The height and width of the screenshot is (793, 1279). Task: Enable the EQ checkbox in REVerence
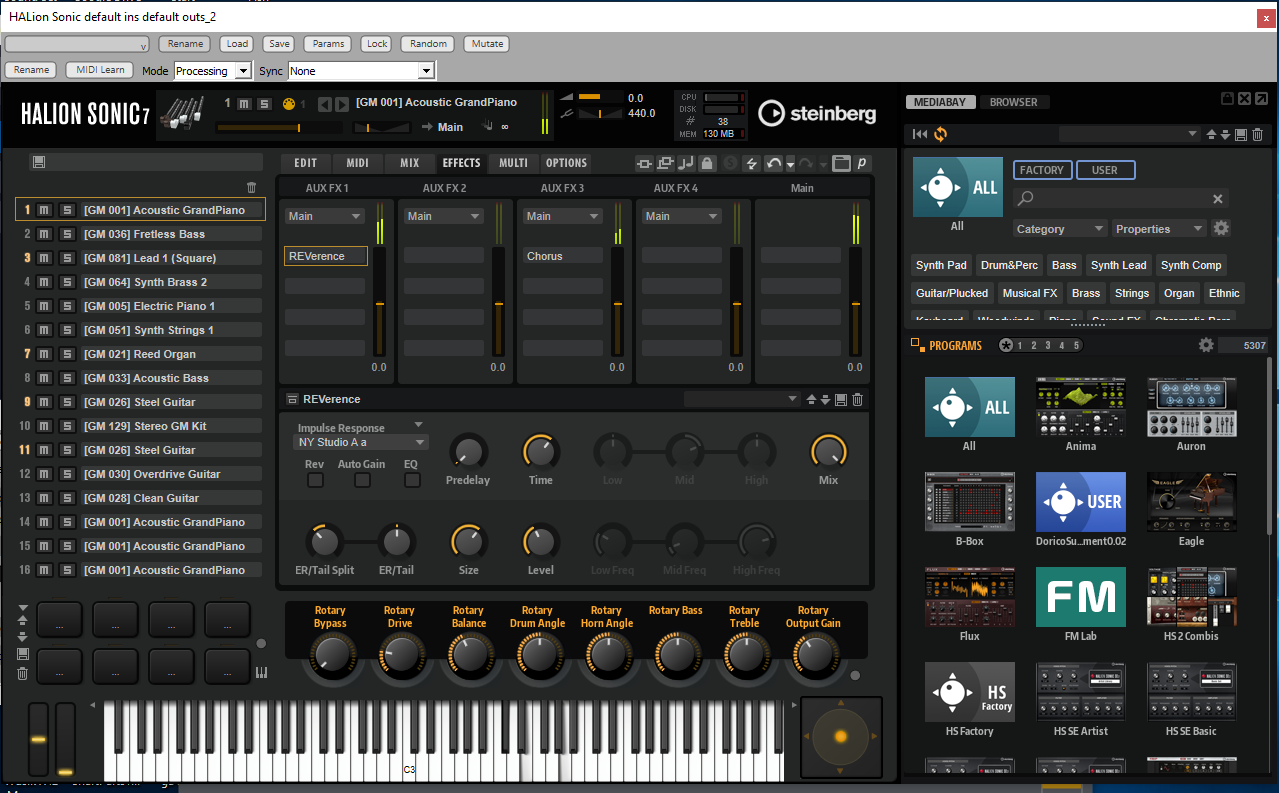point(412,481)
